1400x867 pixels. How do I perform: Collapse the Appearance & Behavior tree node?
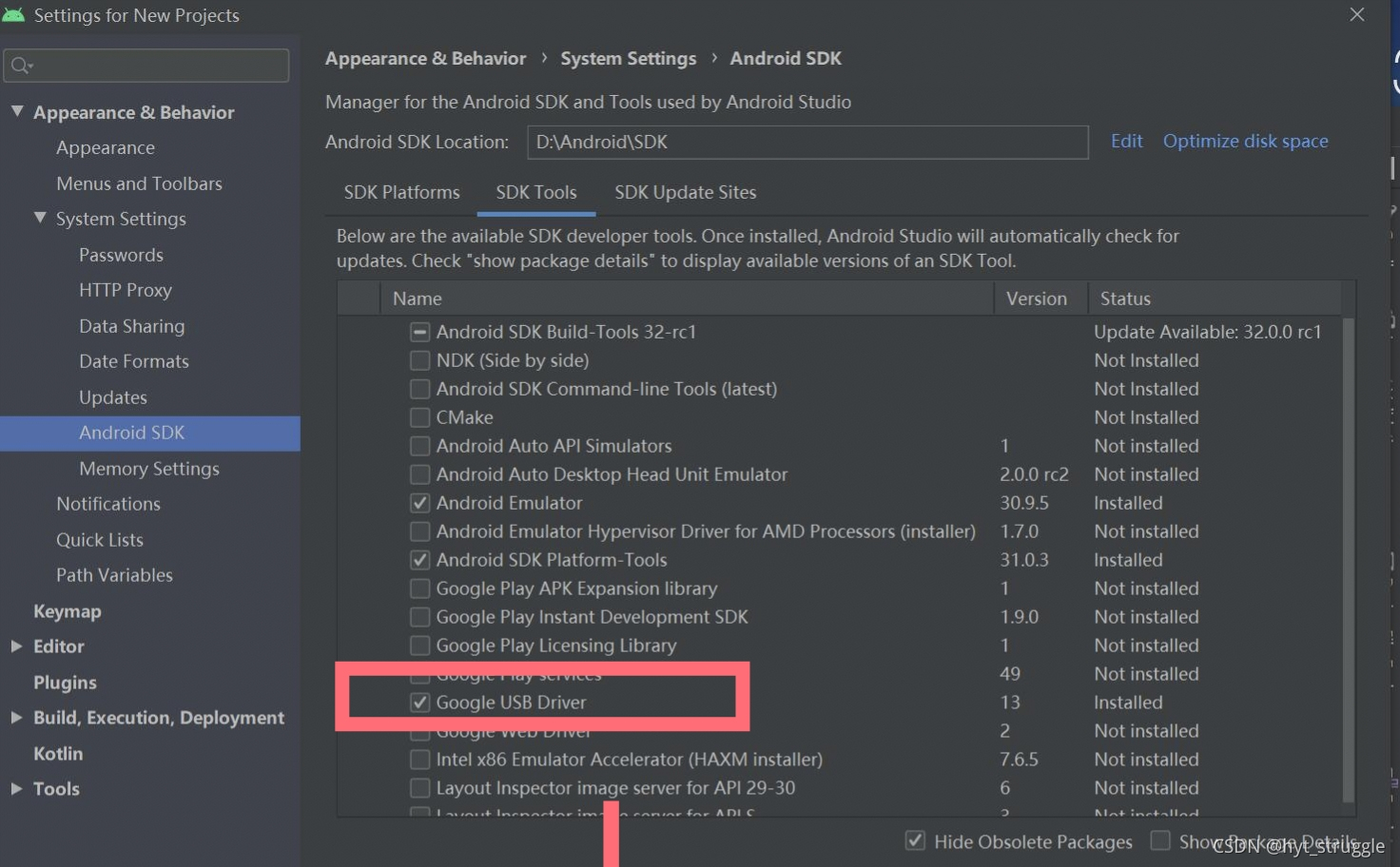point(17,111)
